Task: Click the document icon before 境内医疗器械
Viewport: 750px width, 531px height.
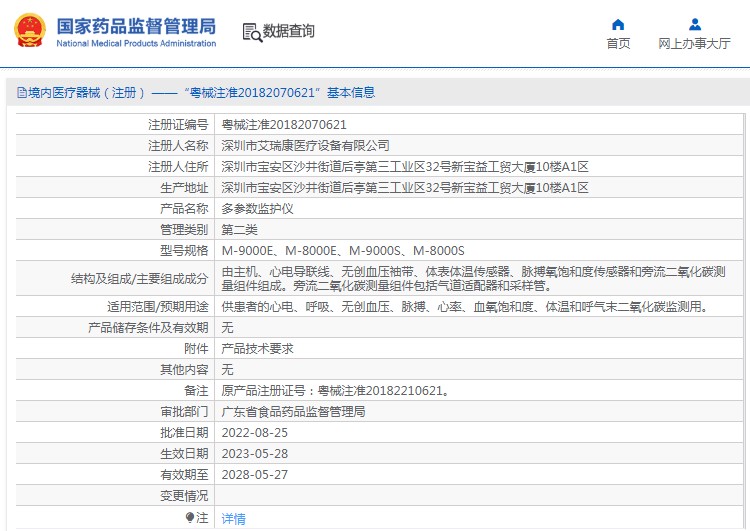Action: [22, 92]
